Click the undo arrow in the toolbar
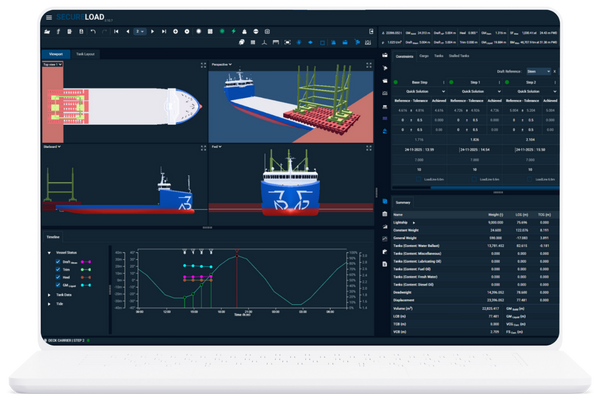This screenshot has width=600, height=400. click(x=91, y=32)
